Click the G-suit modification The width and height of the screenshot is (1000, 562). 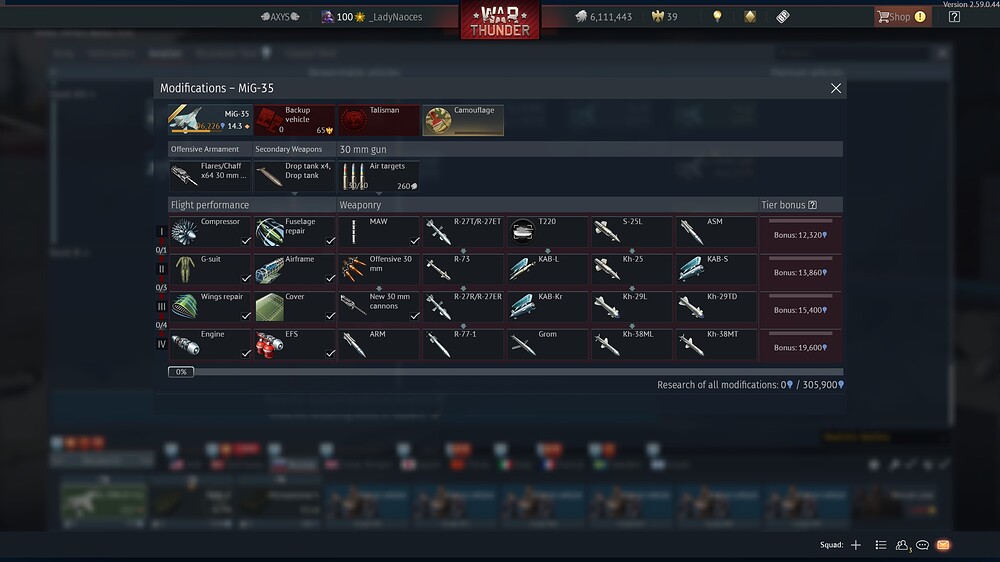click(x=210, y=269)
